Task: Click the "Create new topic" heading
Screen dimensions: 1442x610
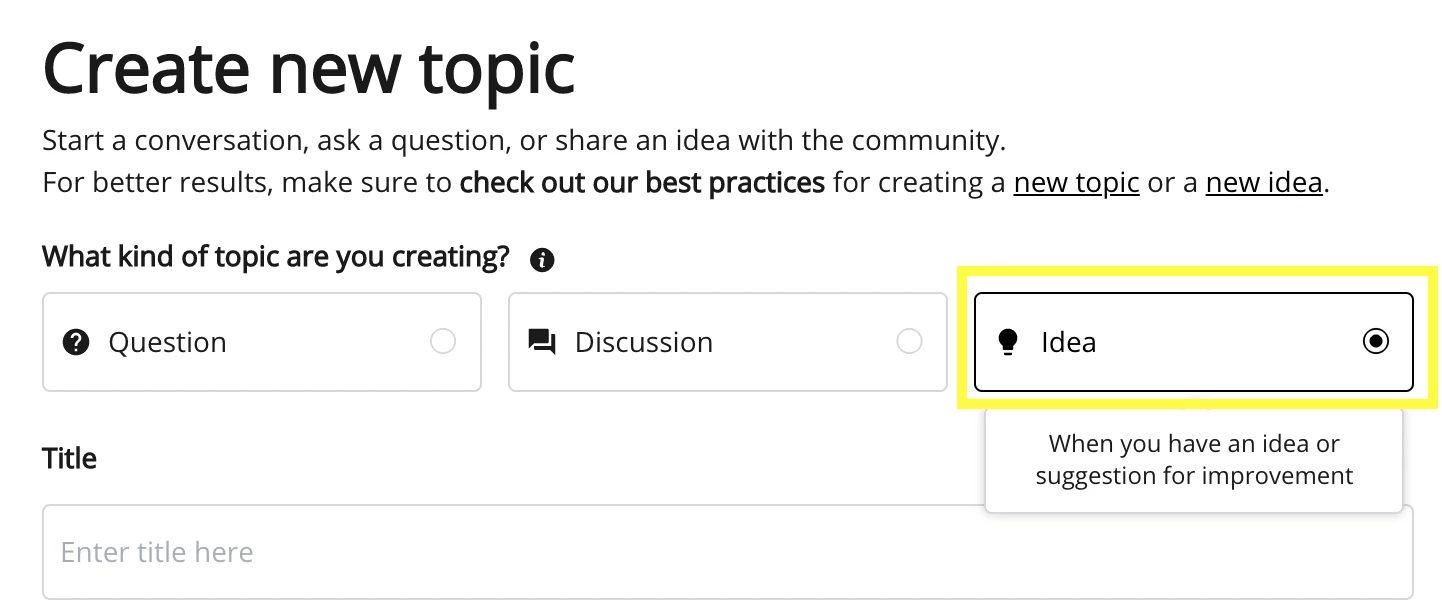Action: point(309,68)
